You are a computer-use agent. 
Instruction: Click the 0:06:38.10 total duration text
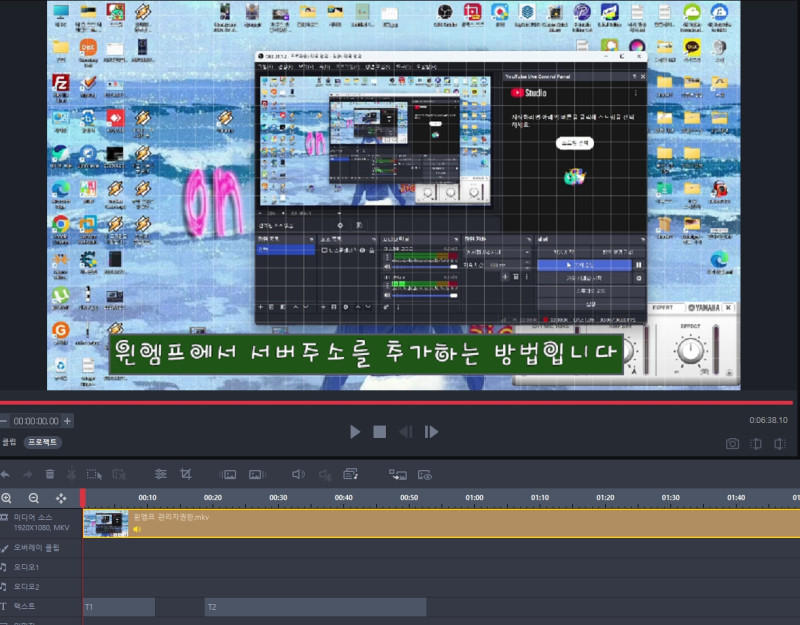[768, 420]
